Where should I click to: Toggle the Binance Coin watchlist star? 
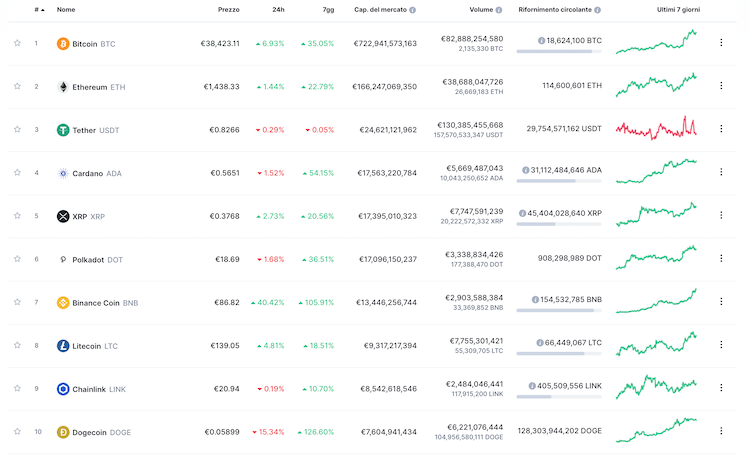tap(17, 302)
